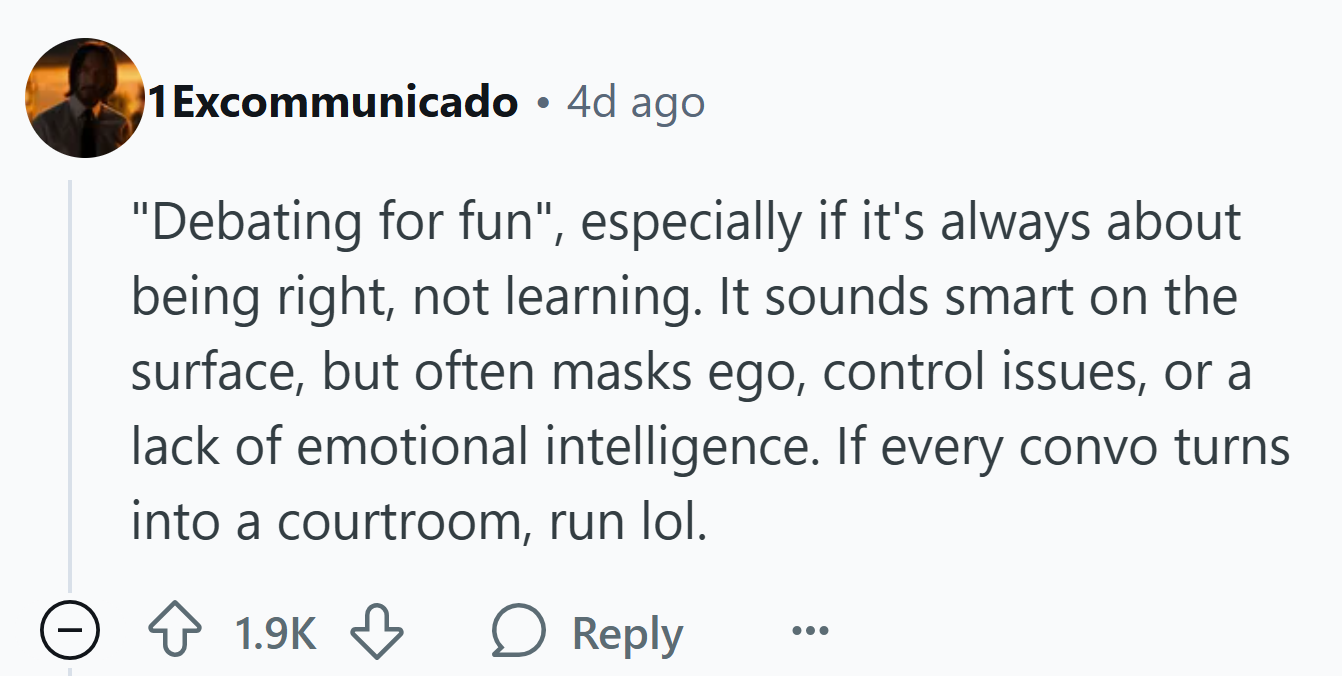Open the '4d ago' timestamp permalink
Image resolution: width=1342 pixels, height=676 pixels.
point(635,101)
